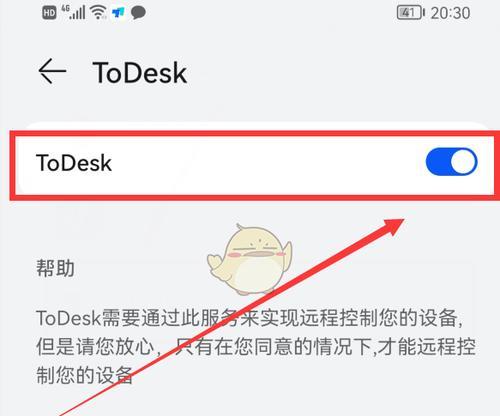Tap the help line starting ToDesk需要通过此服务
This screenshot has height=416, width=500.
[x=249, y=318]
